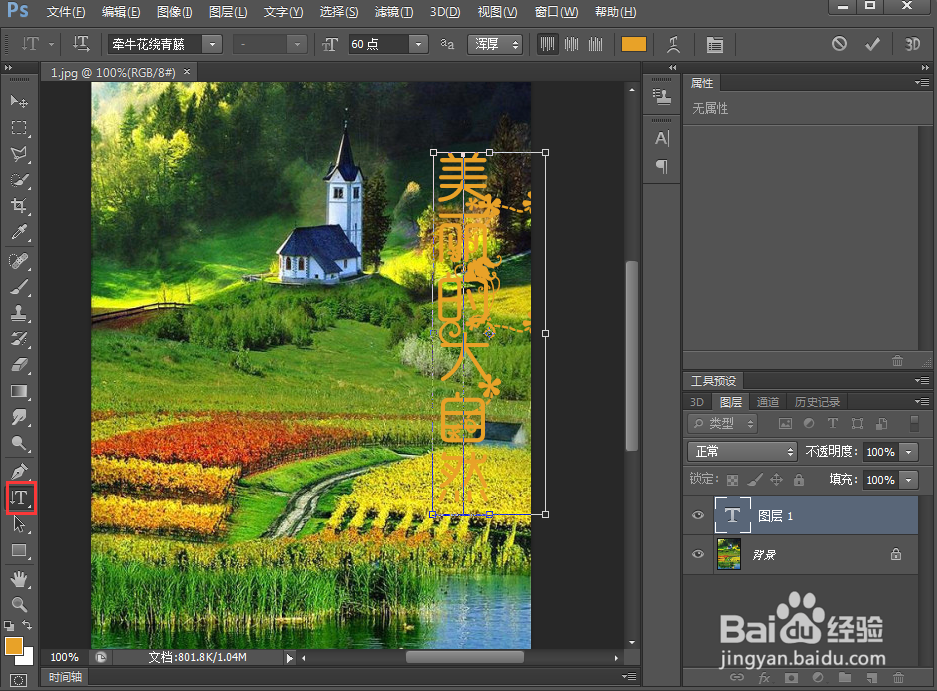The height and width of the screenshot is (691, 937).
Task: Open blend mode dropdown 正常
Action: point(742,451)
